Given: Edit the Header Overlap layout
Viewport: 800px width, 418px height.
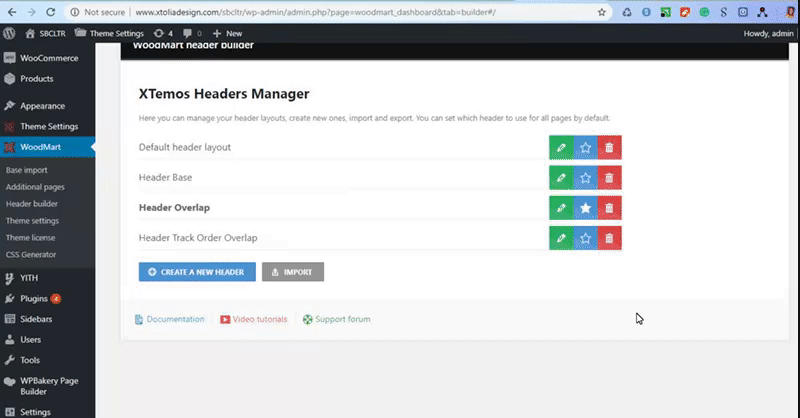Looking at the screenshot, I should [x=561, y=208].
